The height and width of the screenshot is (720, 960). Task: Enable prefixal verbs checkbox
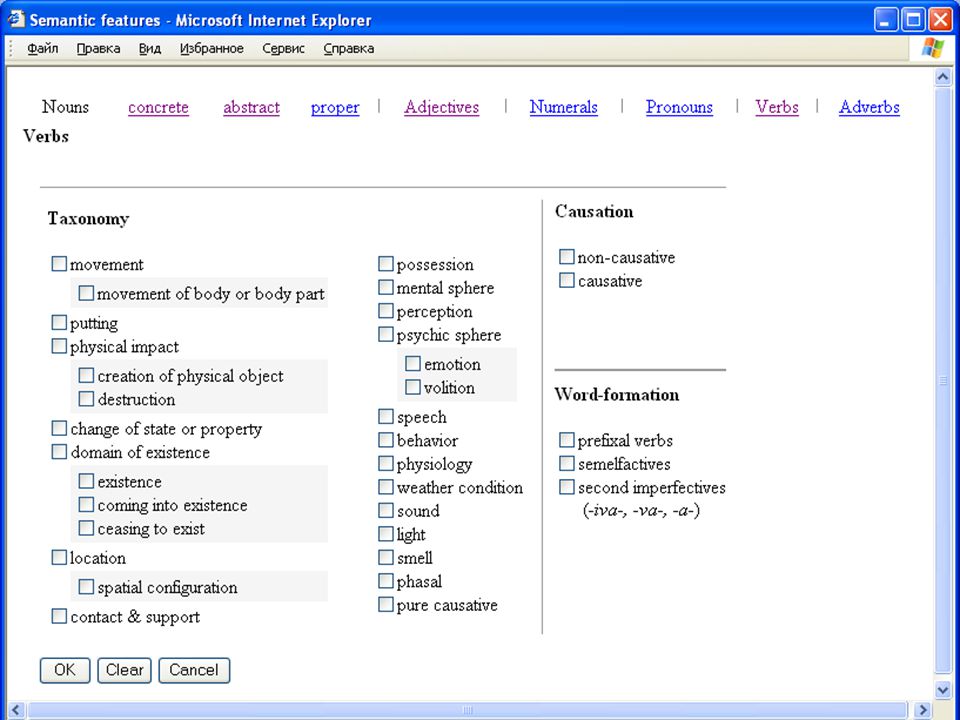(x=567, y=440)
